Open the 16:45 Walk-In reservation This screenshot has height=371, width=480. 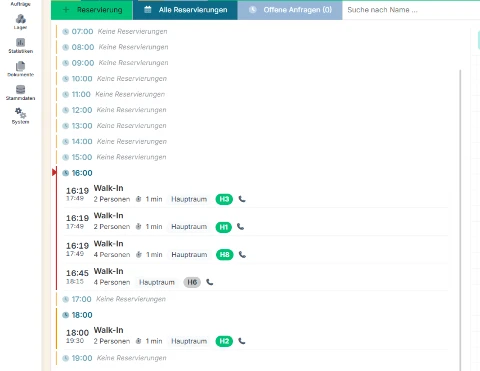[257, 277]
